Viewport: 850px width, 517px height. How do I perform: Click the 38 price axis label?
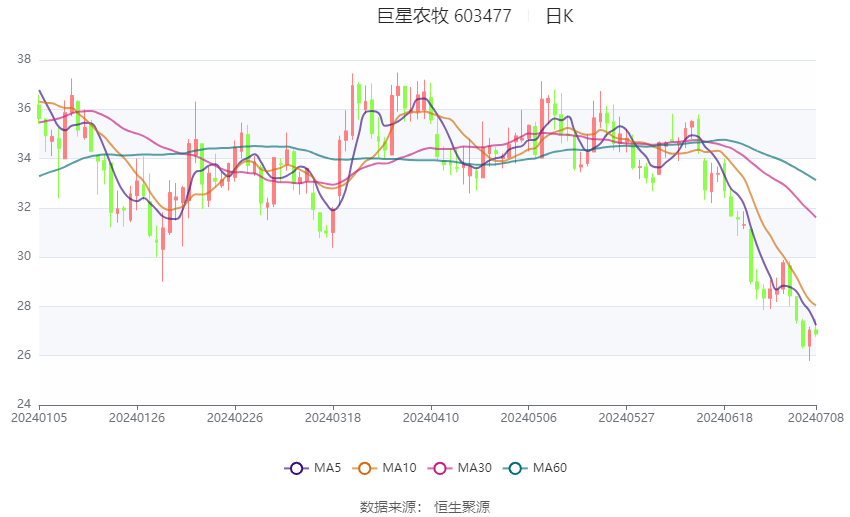point(24,59)
